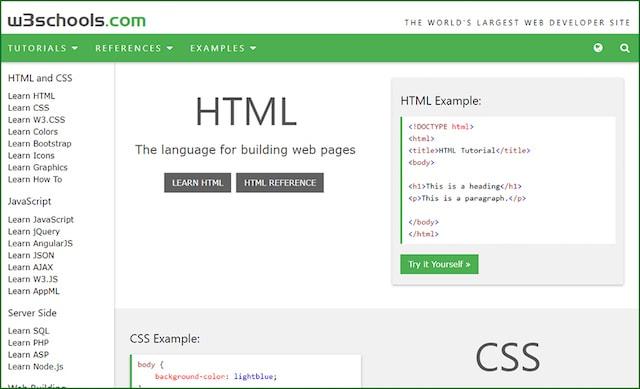This screenshot has height=389, width=640.
Task: Open the search magnifier icon
Action: point(624,48)
